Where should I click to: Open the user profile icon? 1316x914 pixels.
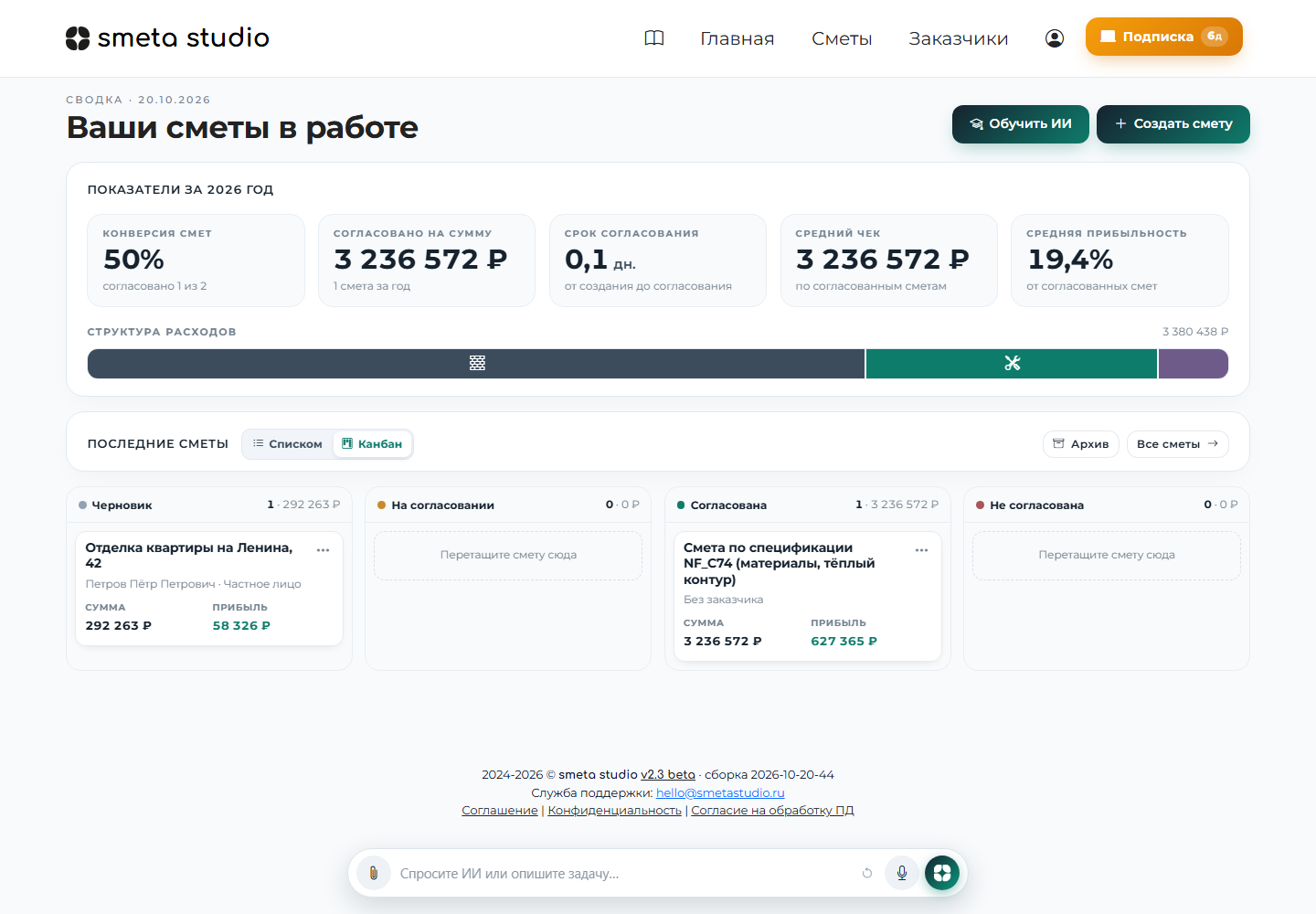click(1055, 38)
